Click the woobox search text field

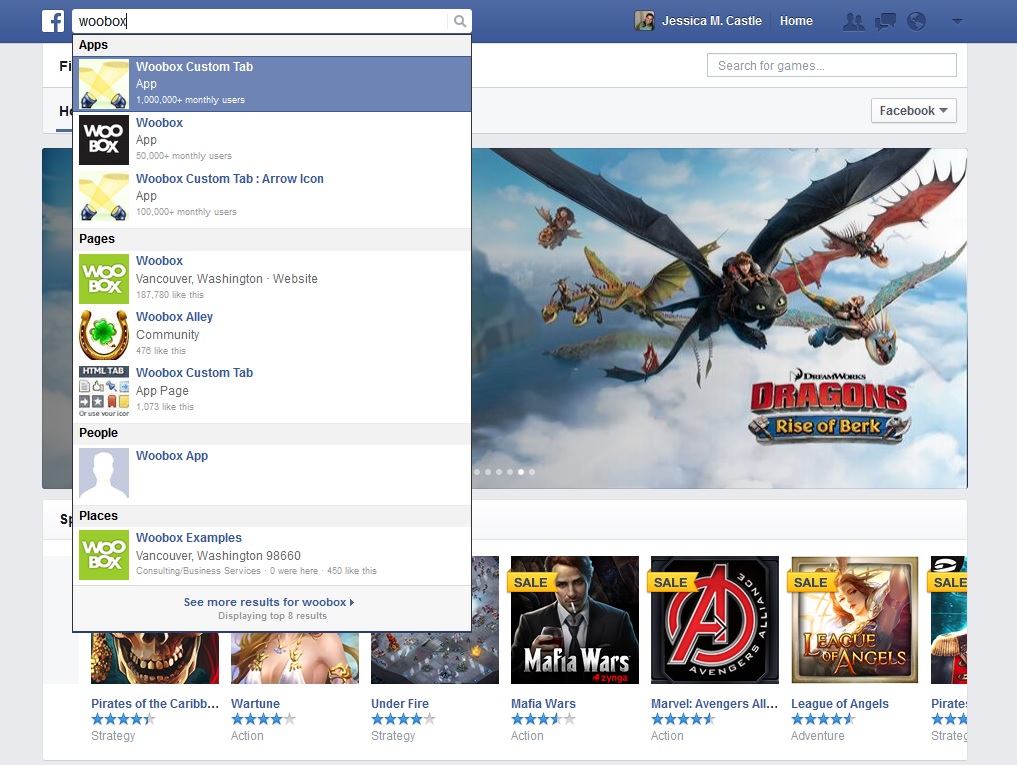click(260, 21)
